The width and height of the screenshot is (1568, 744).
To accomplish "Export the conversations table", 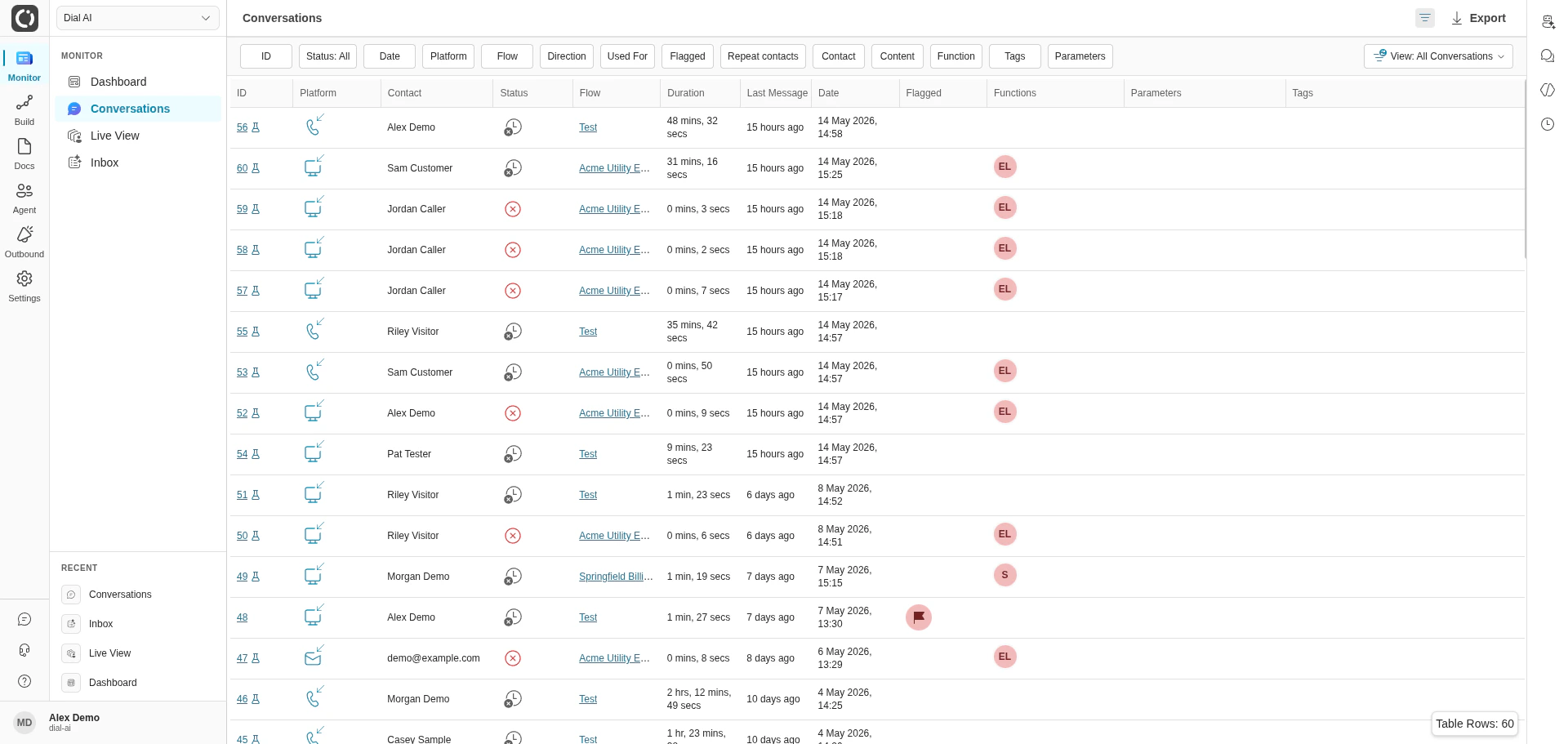I will (x=1478, y=18).
